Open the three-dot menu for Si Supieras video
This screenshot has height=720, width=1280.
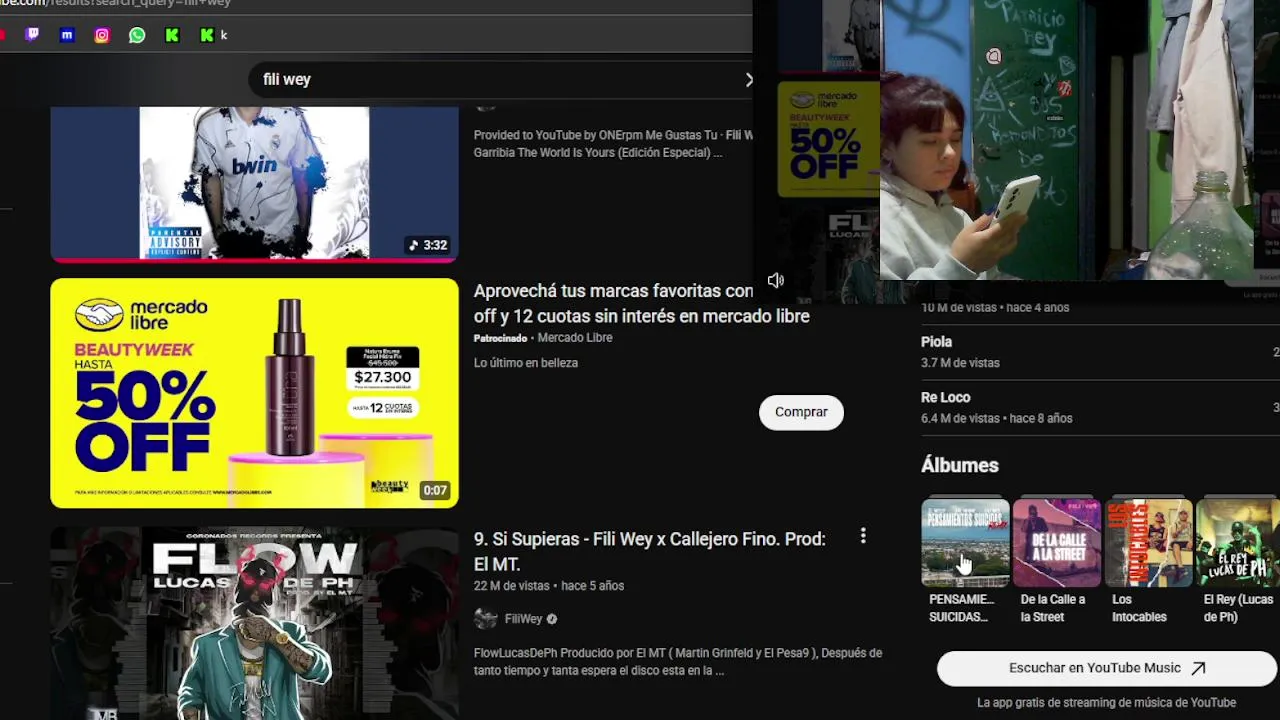(863, 537)
